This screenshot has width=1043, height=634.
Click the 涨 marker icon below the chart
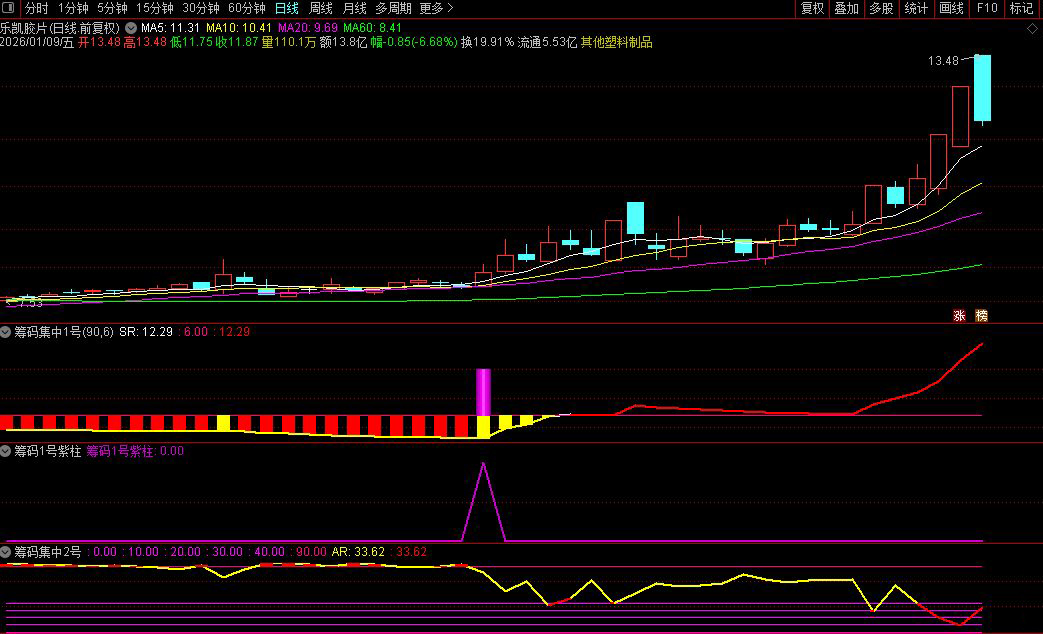click(959, 316)
